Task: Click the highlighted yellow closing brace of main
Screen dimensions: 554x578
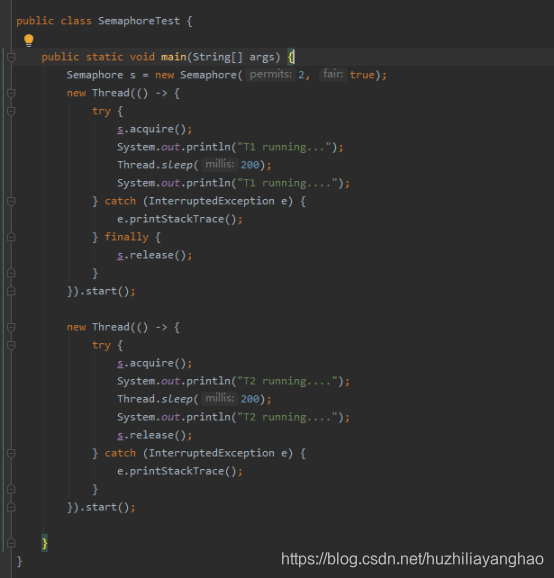Action: pyautogui.click(x=45, y=543)
